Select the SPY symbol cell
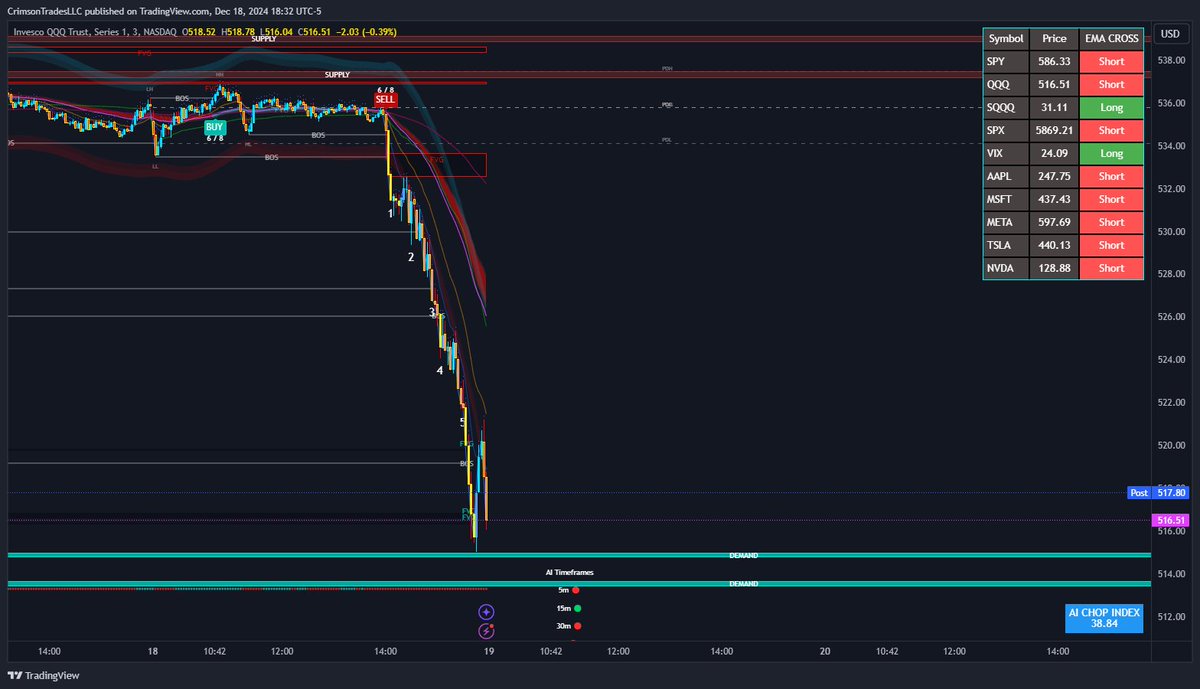Image resolution: width=1200 pixels, height=689 pixels. (x=1006, y=61)
